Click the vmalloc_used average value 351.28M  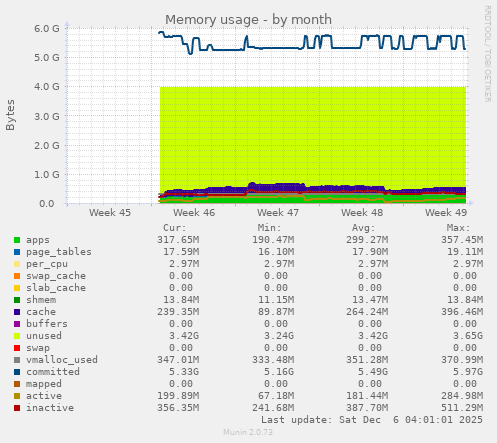(x=367, y=360)
